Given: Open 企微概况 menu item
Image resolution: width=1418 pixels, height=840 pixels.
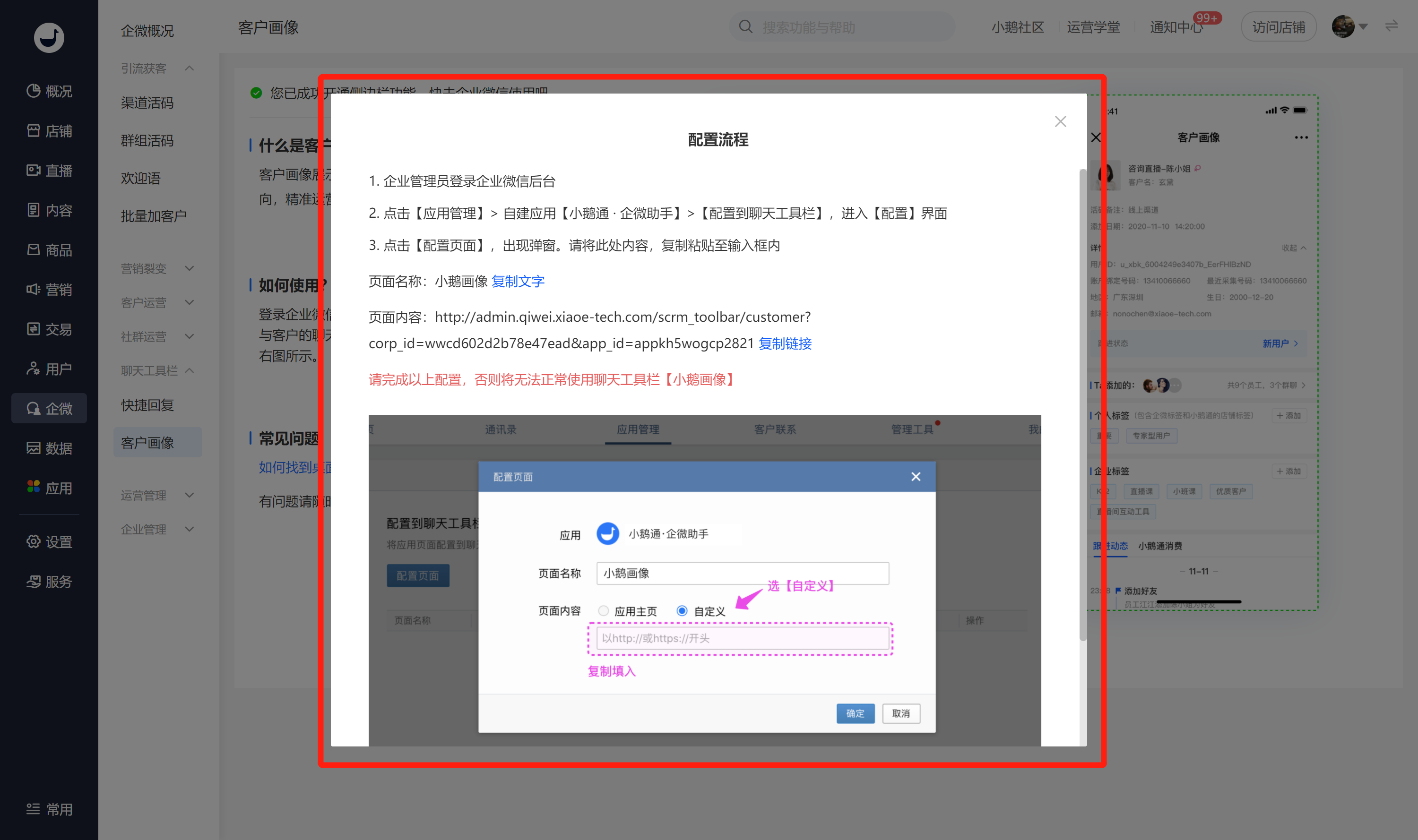Looking at the screenshot, I should [x=147, y=31].
